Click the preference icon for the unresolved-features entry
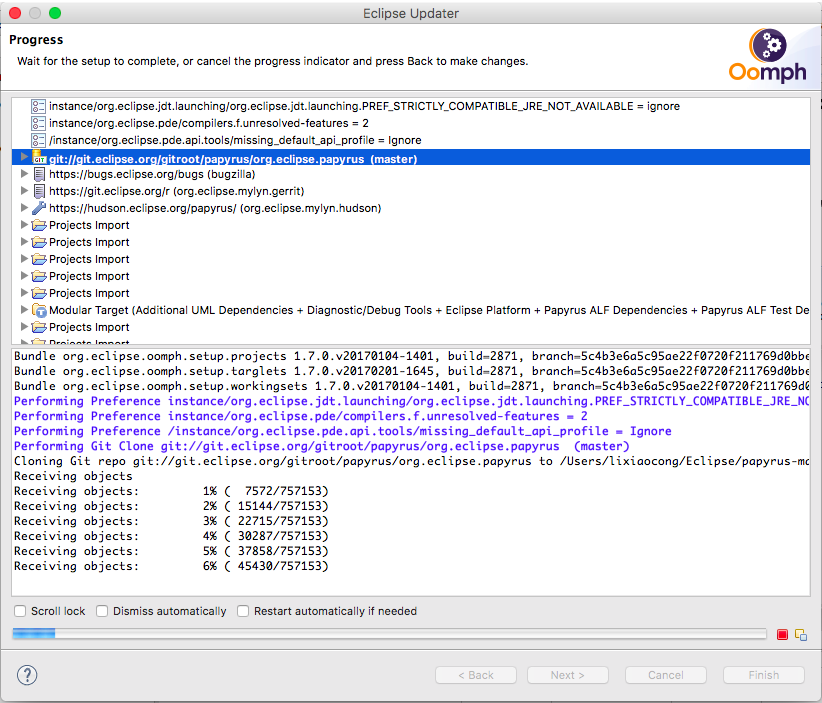The width and height of the screenshot is (822, 703). click(39, 123)
